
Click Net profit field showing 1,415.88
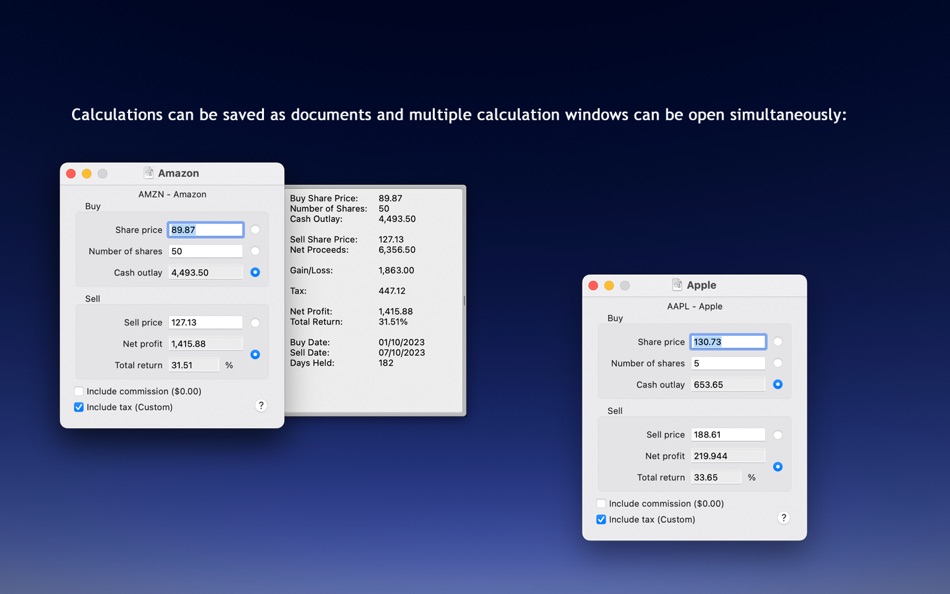(205, 344)
